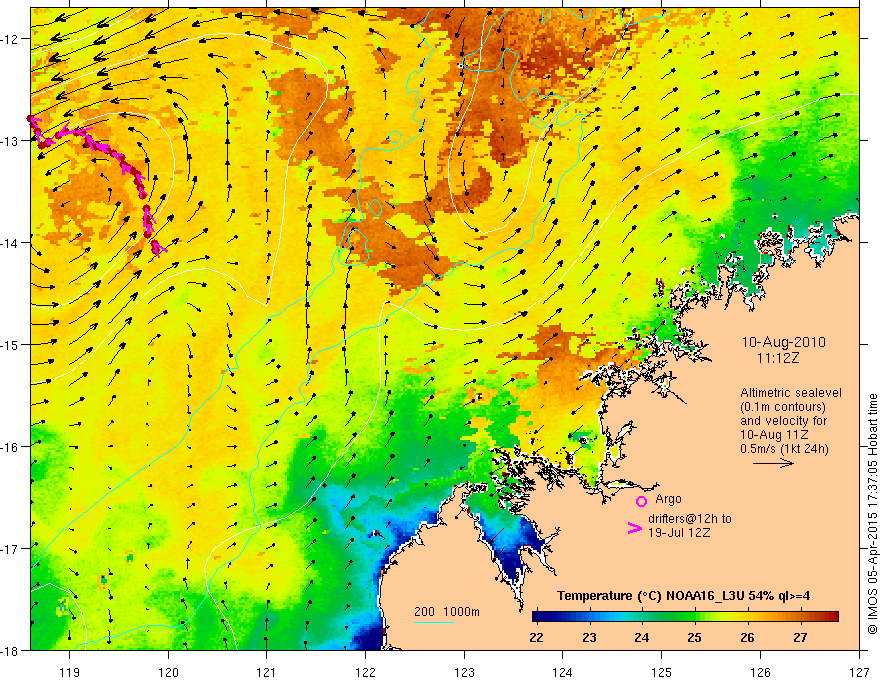Click the 'Temperature (°C) NOAA16_L3U 54% ql>=4' title
Viewport: 880px width, 680px height.
click(x=683, y=596)
